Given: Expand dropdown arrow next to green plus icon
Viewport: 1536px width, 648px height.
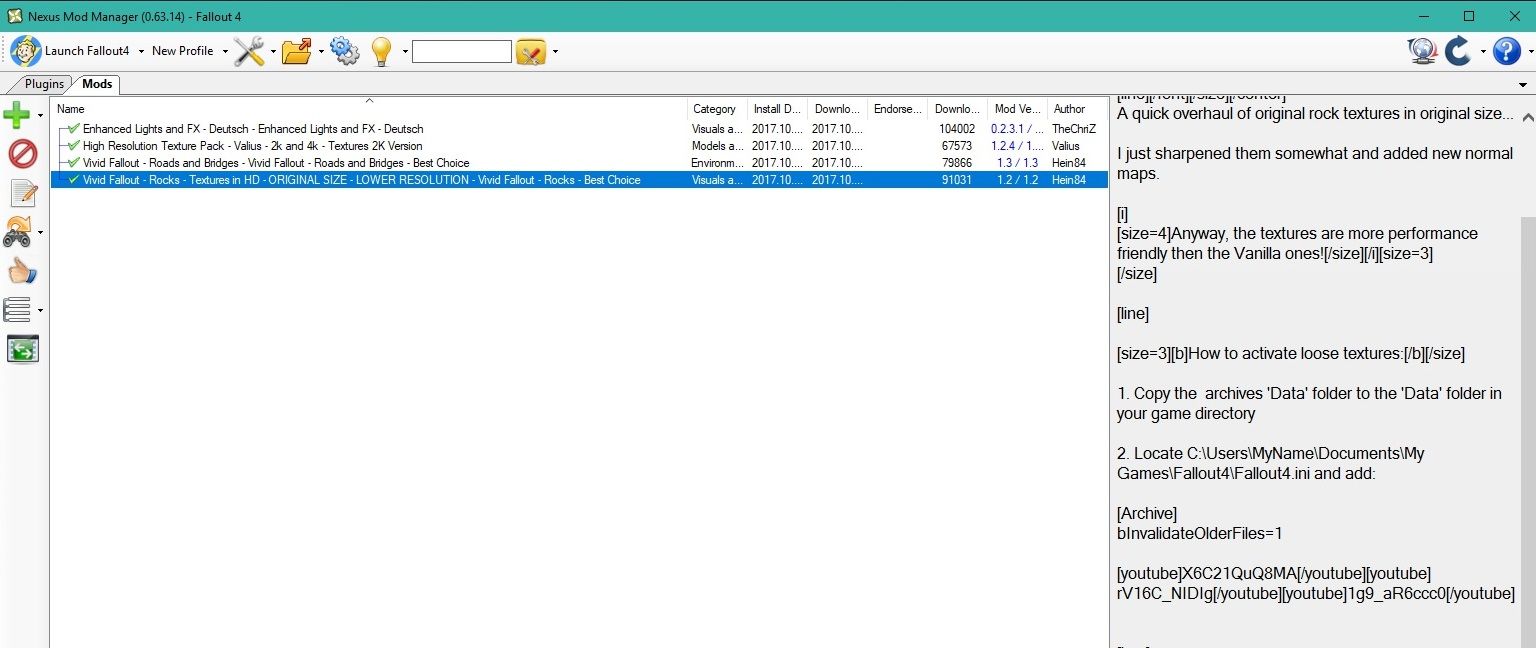Looking at the screenshot, I should (40, 115).
